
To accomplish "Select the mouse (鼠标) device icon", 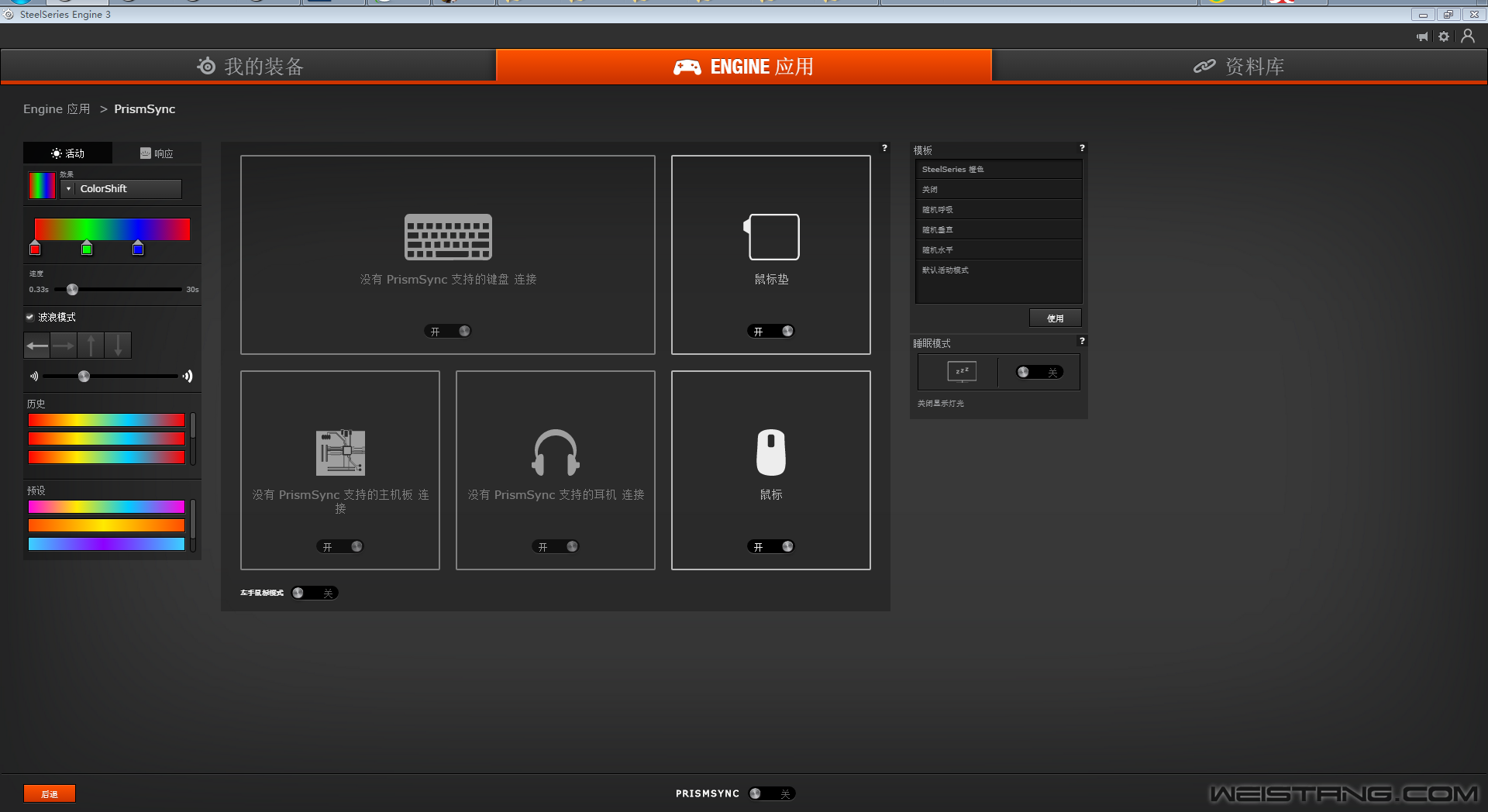I will click(x=770, y=452).
